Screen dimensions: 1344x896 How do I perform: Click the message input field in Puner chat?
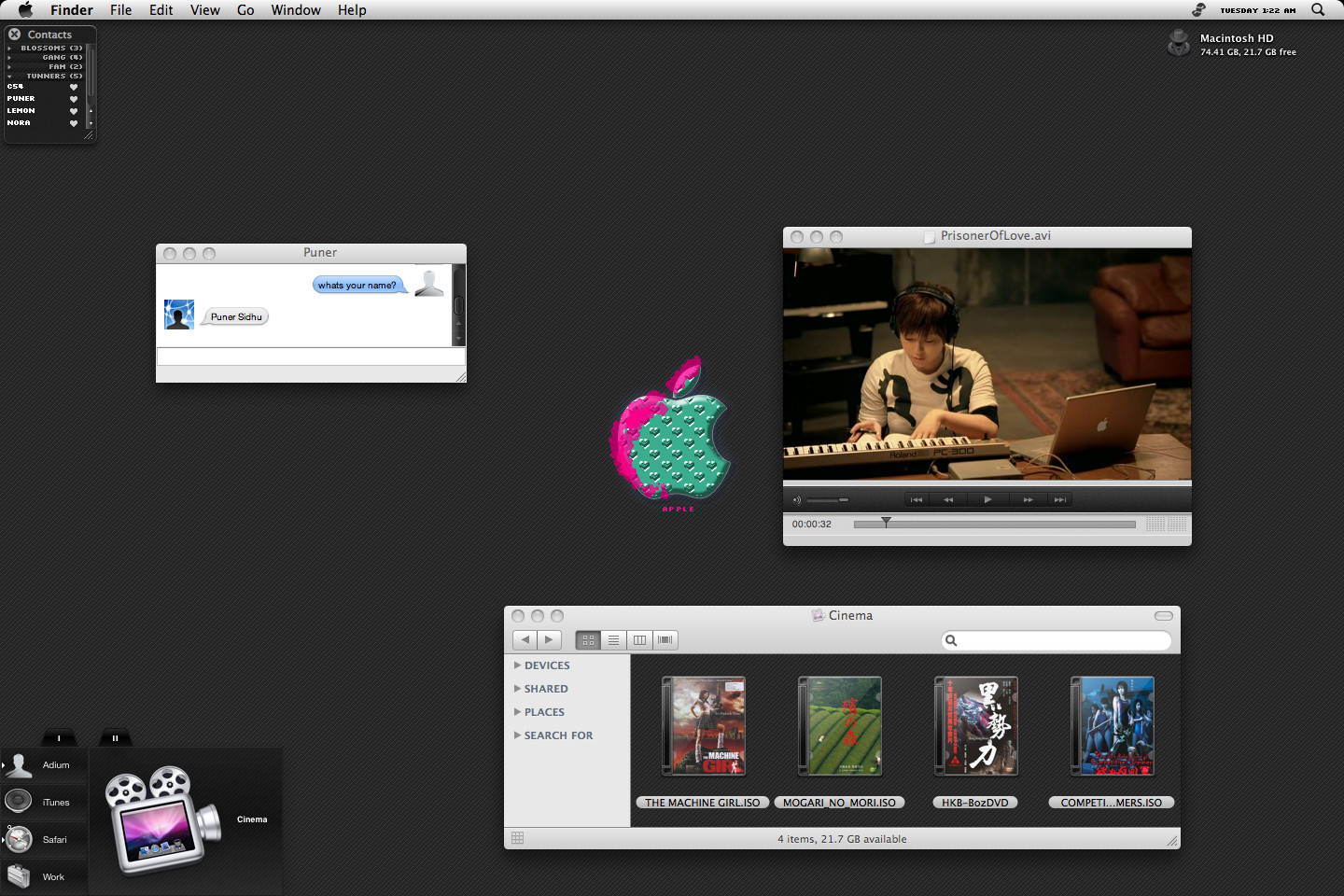pyautogui.click(x=311, y=357)
